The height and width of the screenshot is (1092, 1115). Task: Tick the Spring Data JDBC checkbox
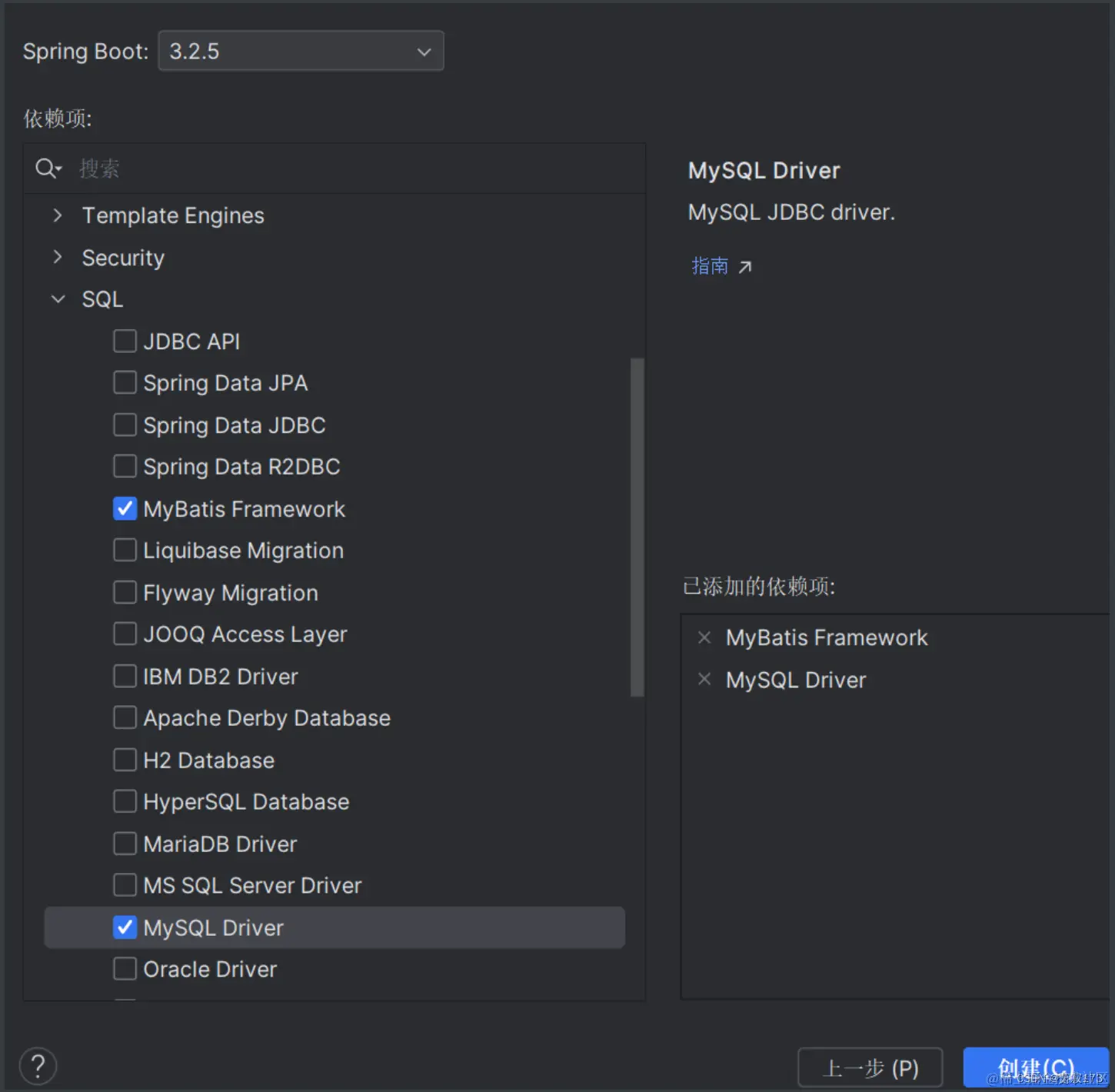click(125, 424)
